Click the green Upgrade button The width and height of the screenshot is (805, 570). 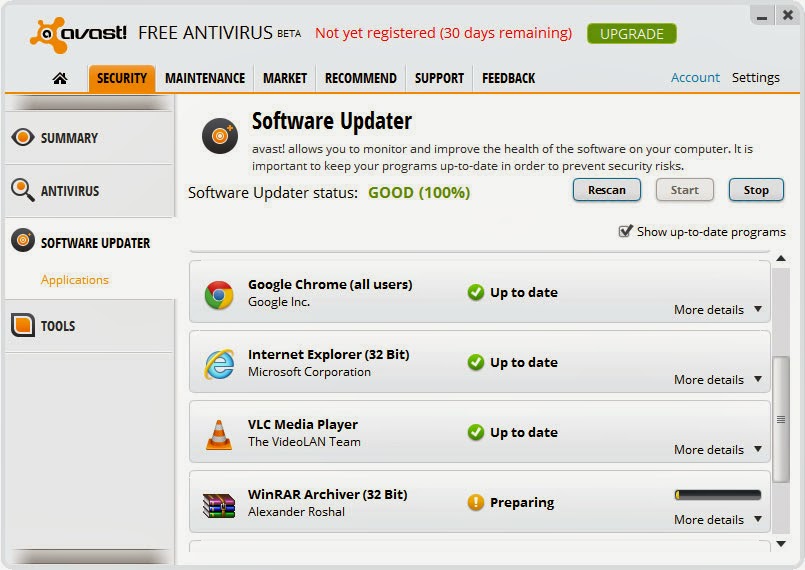[631, 34]
